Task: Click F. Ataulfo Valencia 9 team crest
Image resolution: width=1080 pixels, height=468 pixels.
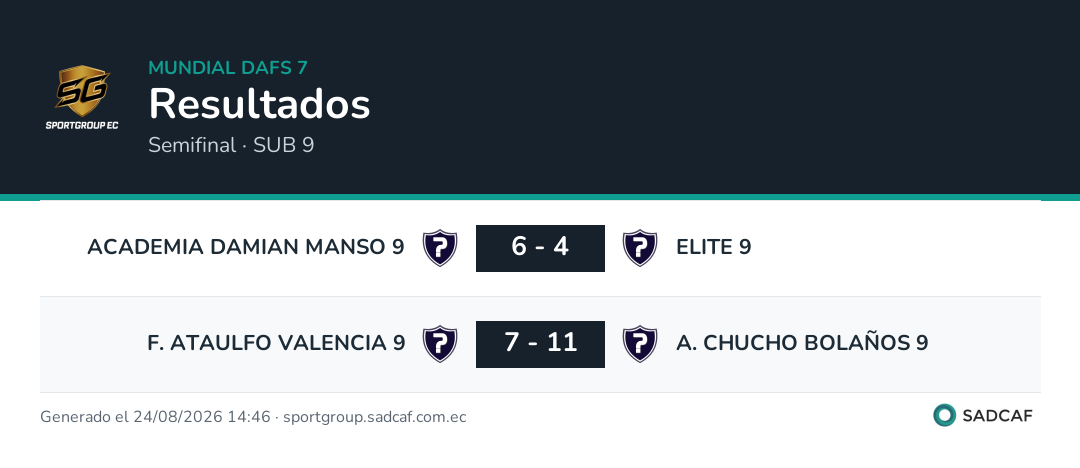Action: pyautogui.click(x=440, y=344)
